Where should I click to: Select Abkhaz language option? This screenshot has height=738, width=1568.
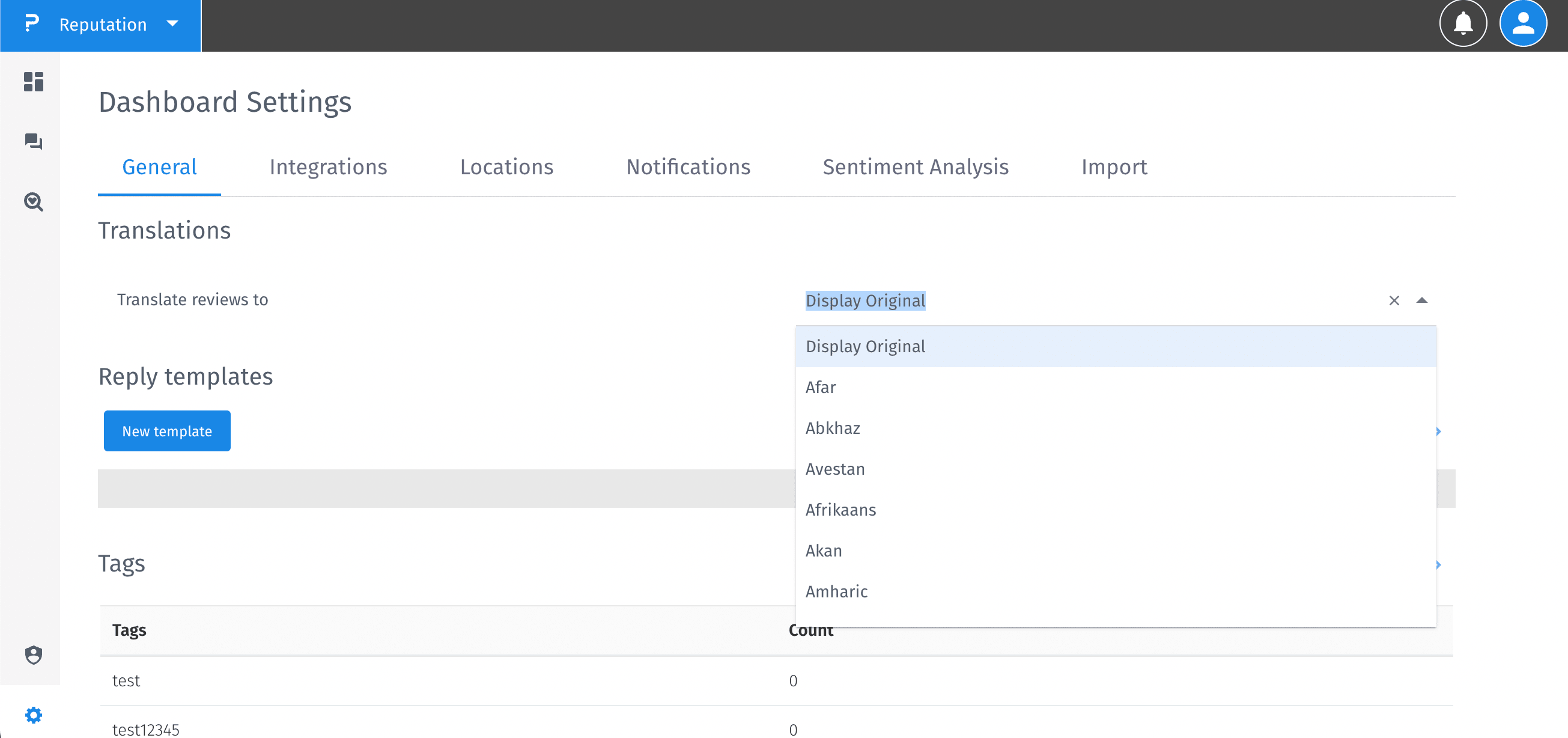(x=1115, y=428)
